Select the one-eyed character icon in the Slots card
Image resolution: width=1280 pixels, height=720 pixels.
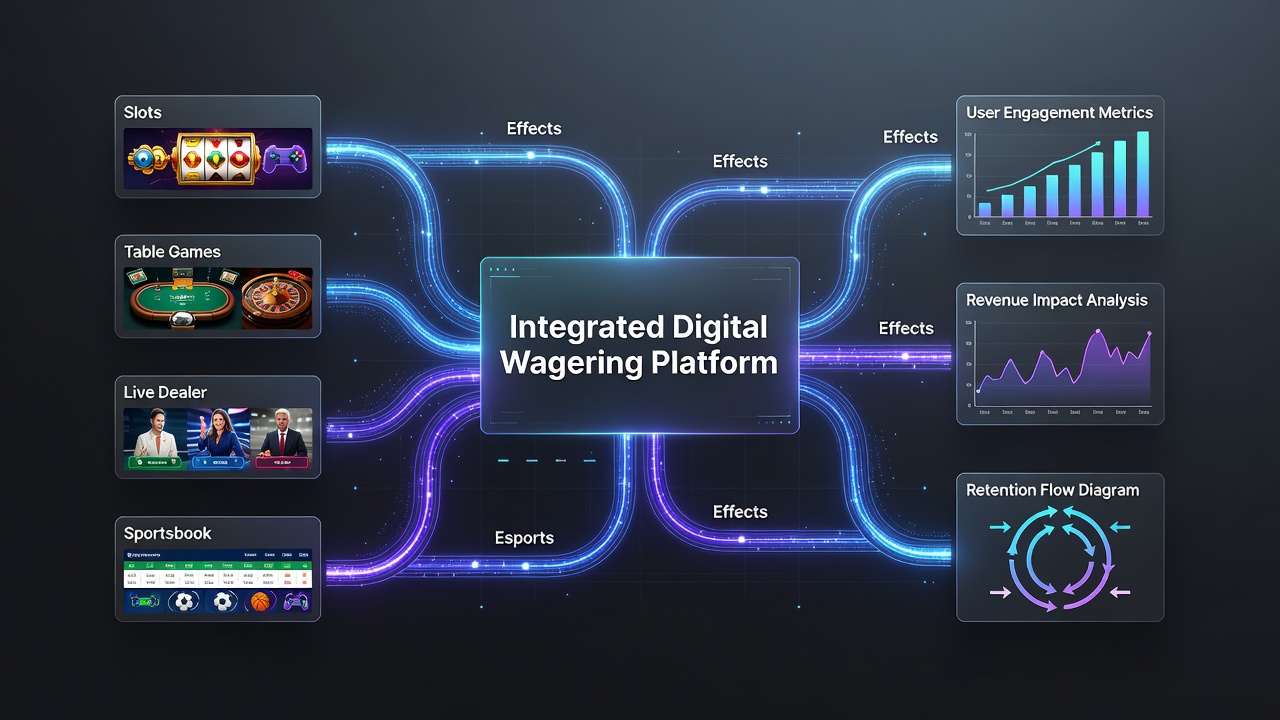coord(147,159)
